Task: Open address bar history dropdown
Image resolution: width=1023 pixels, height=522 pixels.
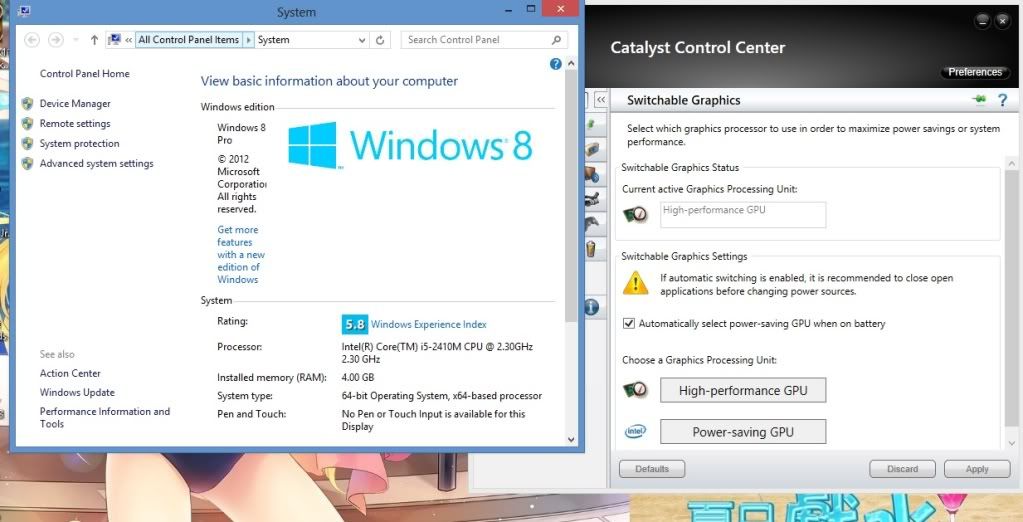Action: tap(362, 40)
